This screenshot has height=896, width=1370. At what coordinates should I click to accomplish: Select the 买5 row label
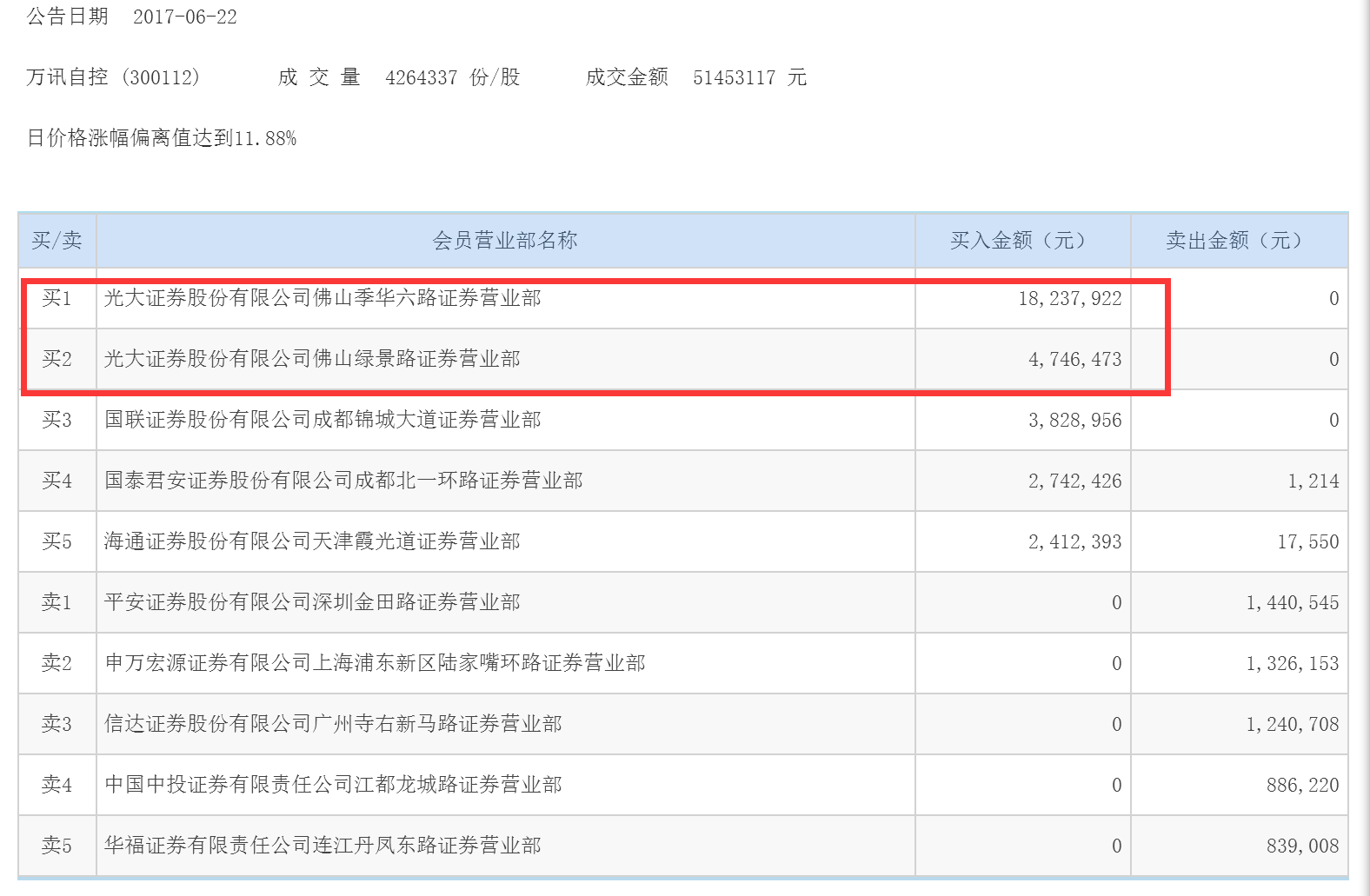click(x=57, y=541)
